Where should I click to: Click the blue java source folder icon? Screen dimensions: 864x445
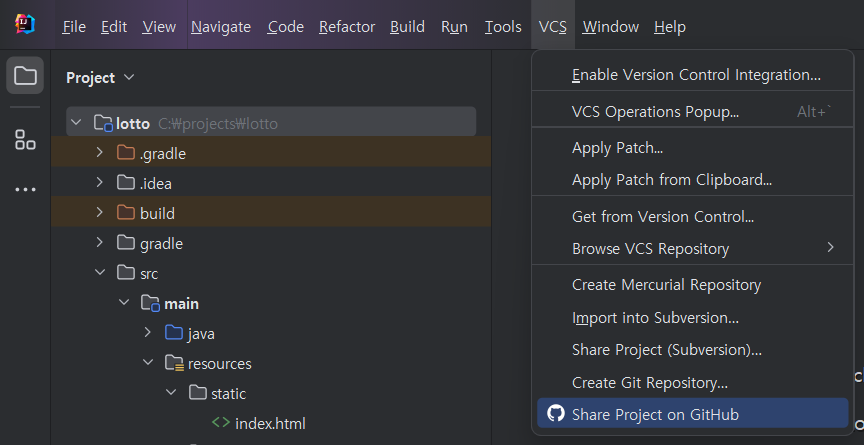click(x=174, y=333)
